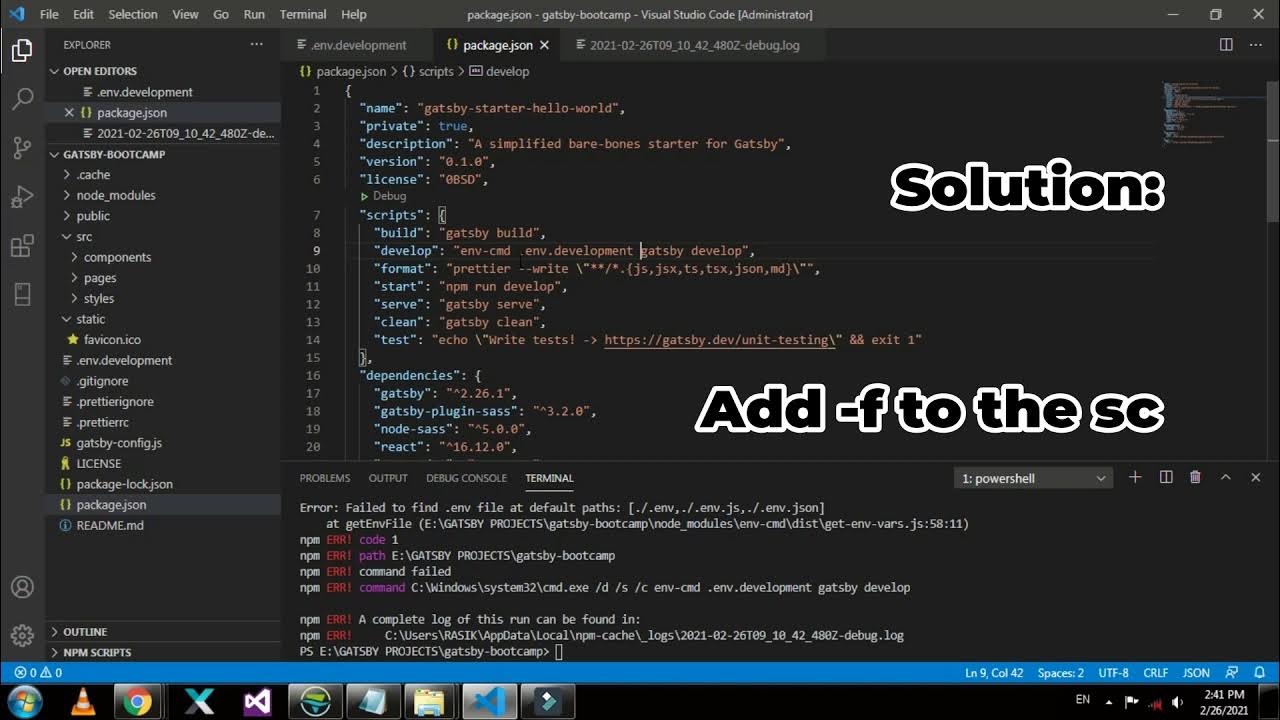Close package.json in Open Editors list
The image size is (1280, 720).
[69, 113]
